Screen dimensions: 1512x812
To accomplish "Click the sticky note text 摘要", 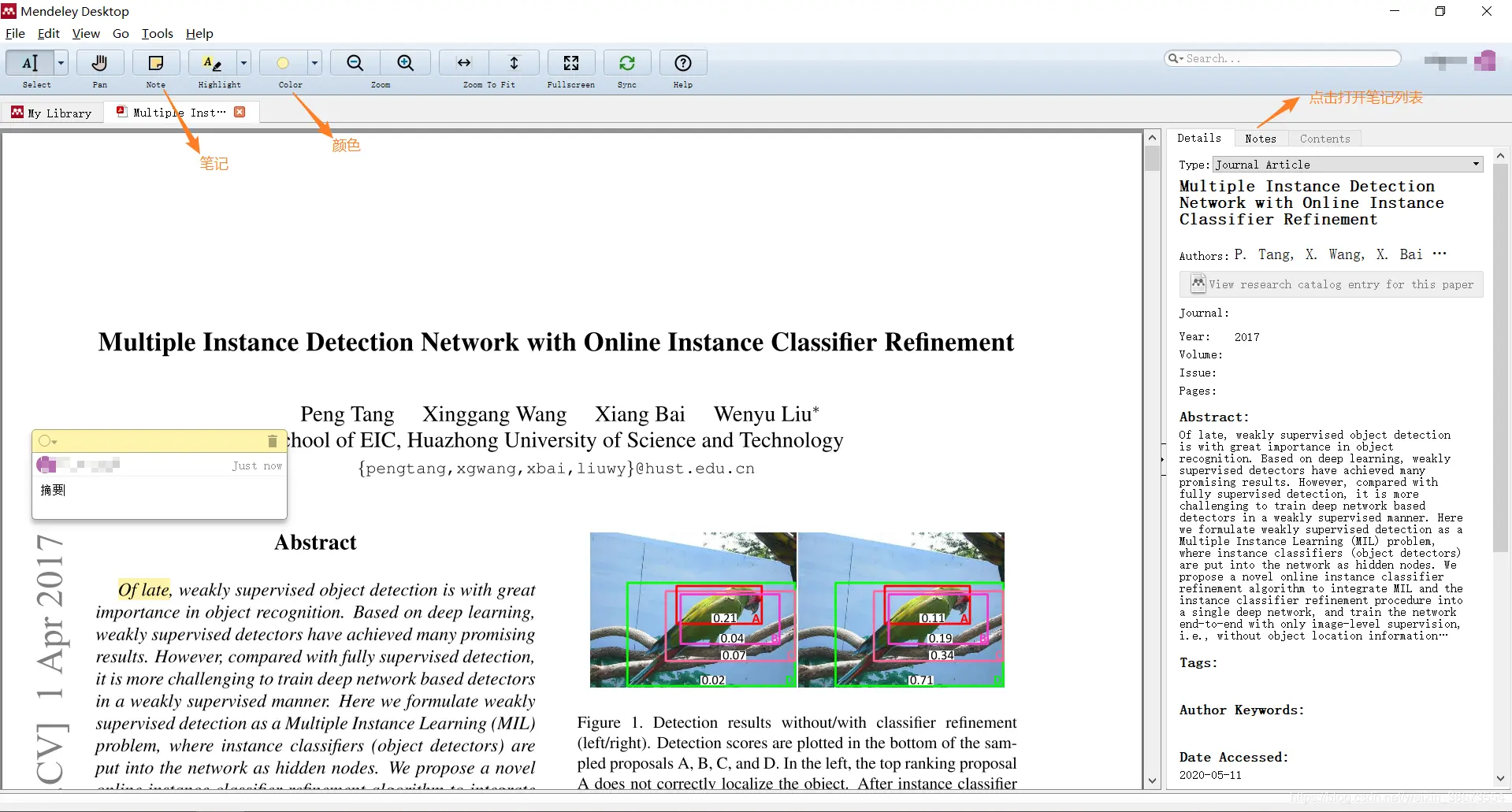I will click(x=53, y=490).
